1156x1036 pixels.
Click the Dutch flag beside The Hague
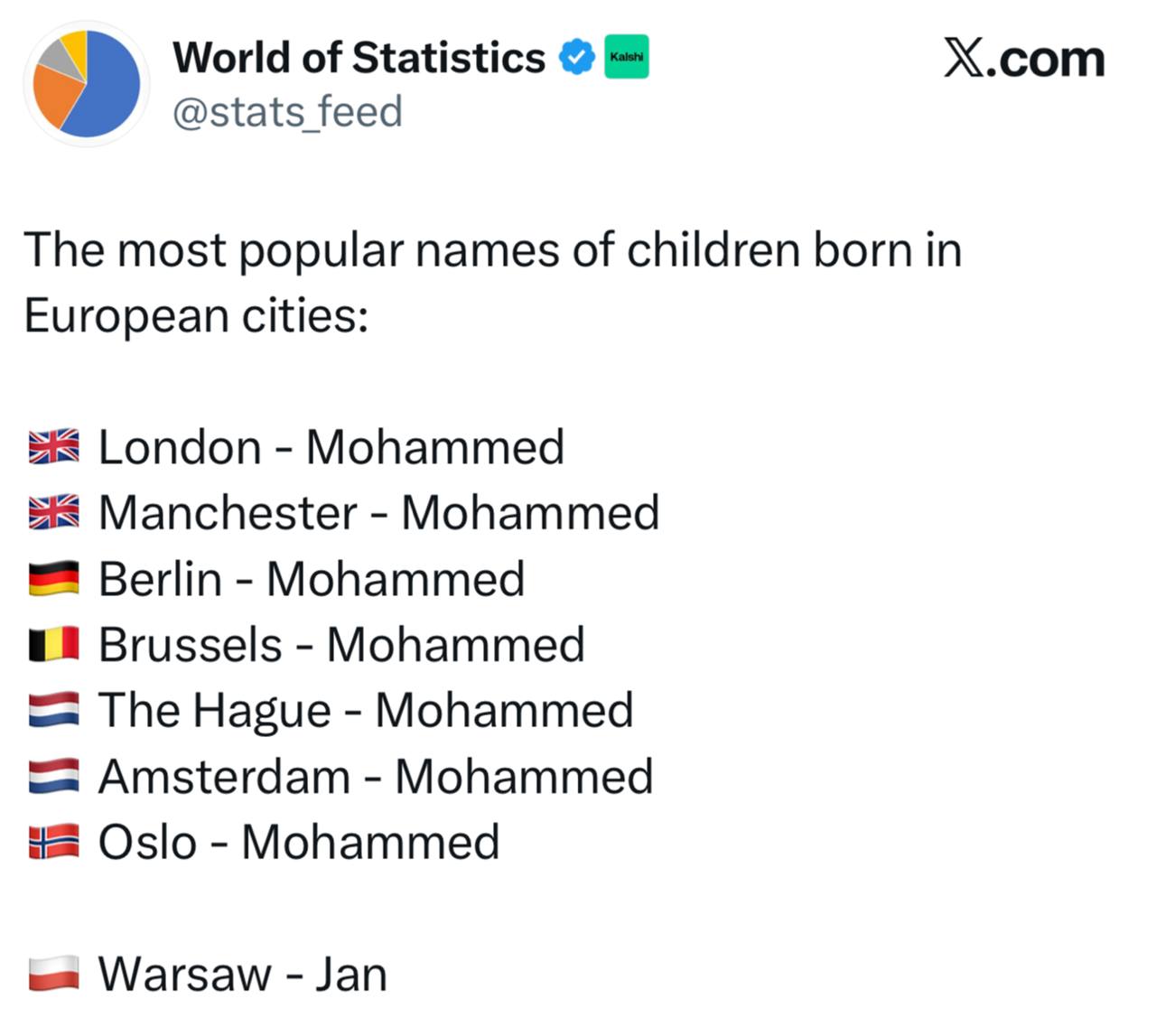pyautogui.click(x=53, y=711)
